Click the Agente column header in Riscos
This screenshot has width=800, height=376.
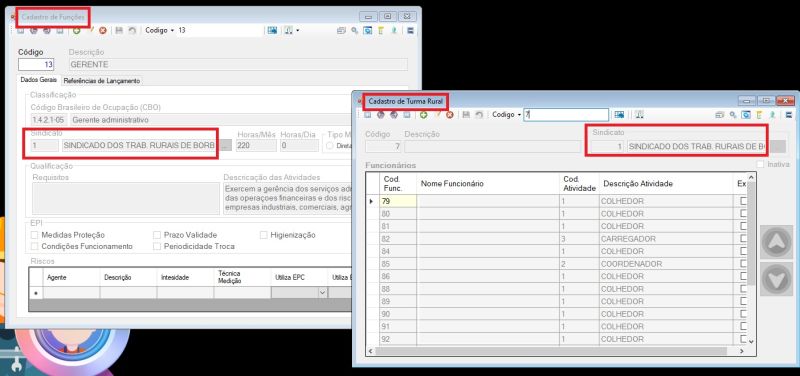point(71,277)
